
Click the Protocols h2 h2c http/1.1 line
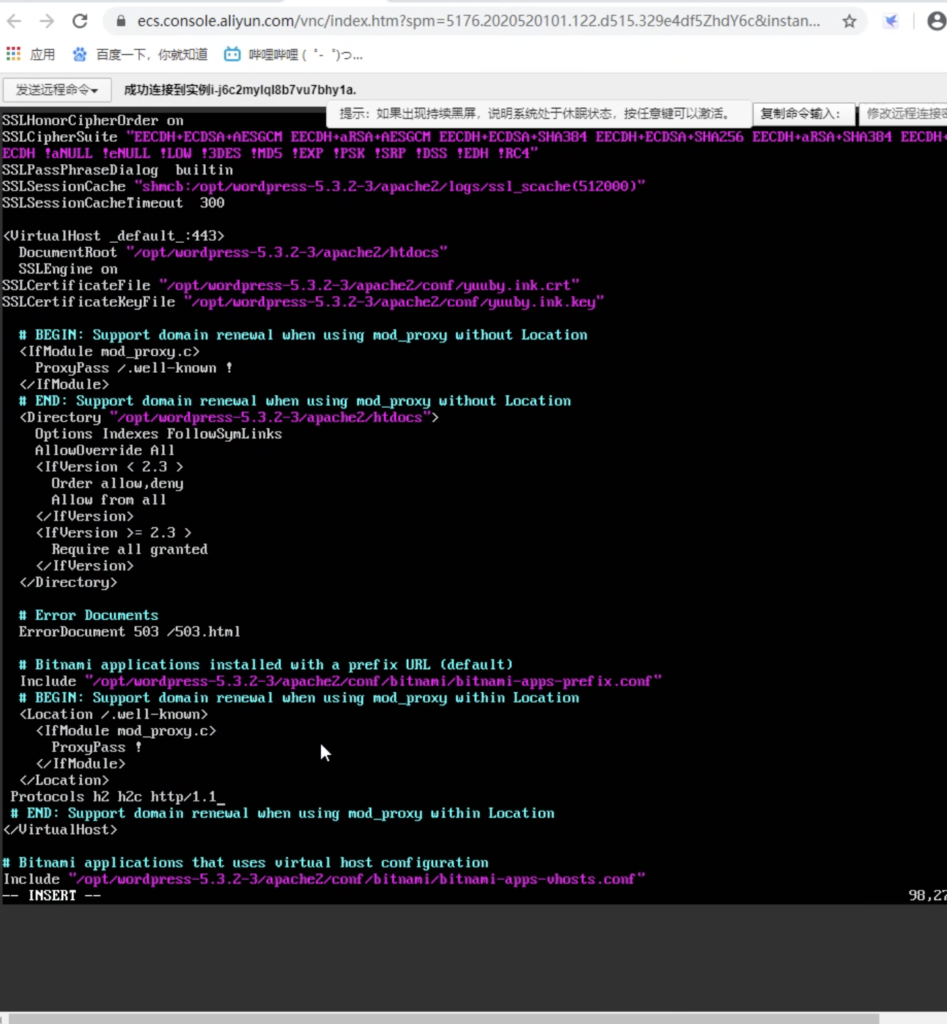pos(114,797)
